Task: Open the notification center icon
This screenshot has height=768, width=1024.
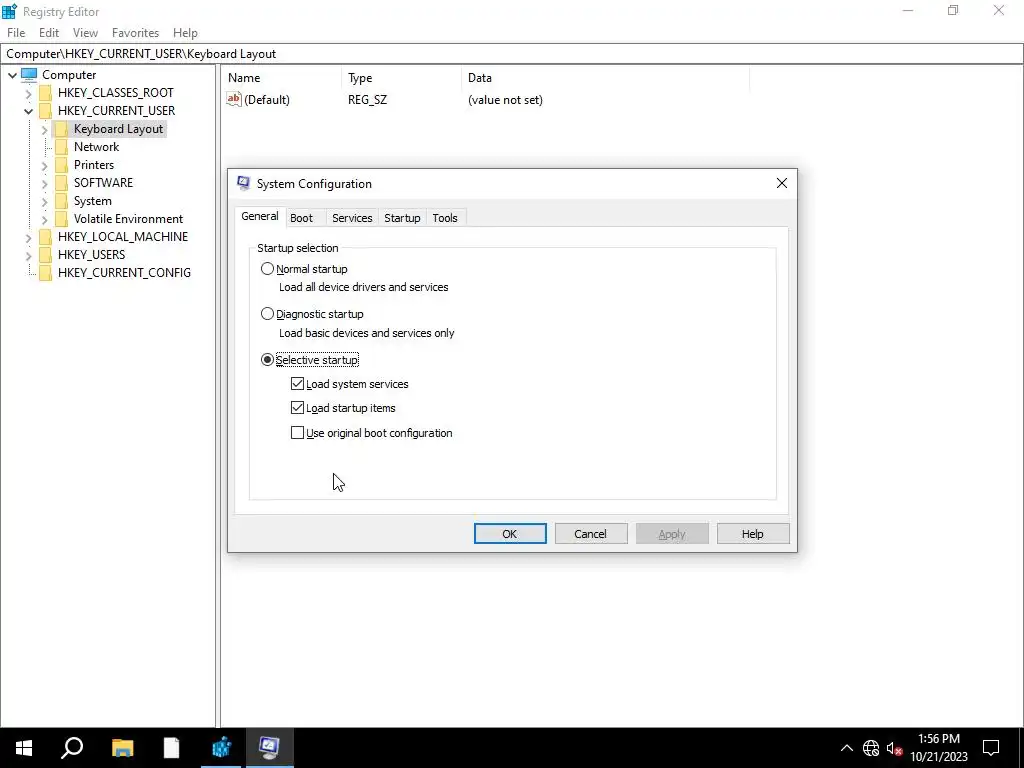Action: [x=991, y=748]
